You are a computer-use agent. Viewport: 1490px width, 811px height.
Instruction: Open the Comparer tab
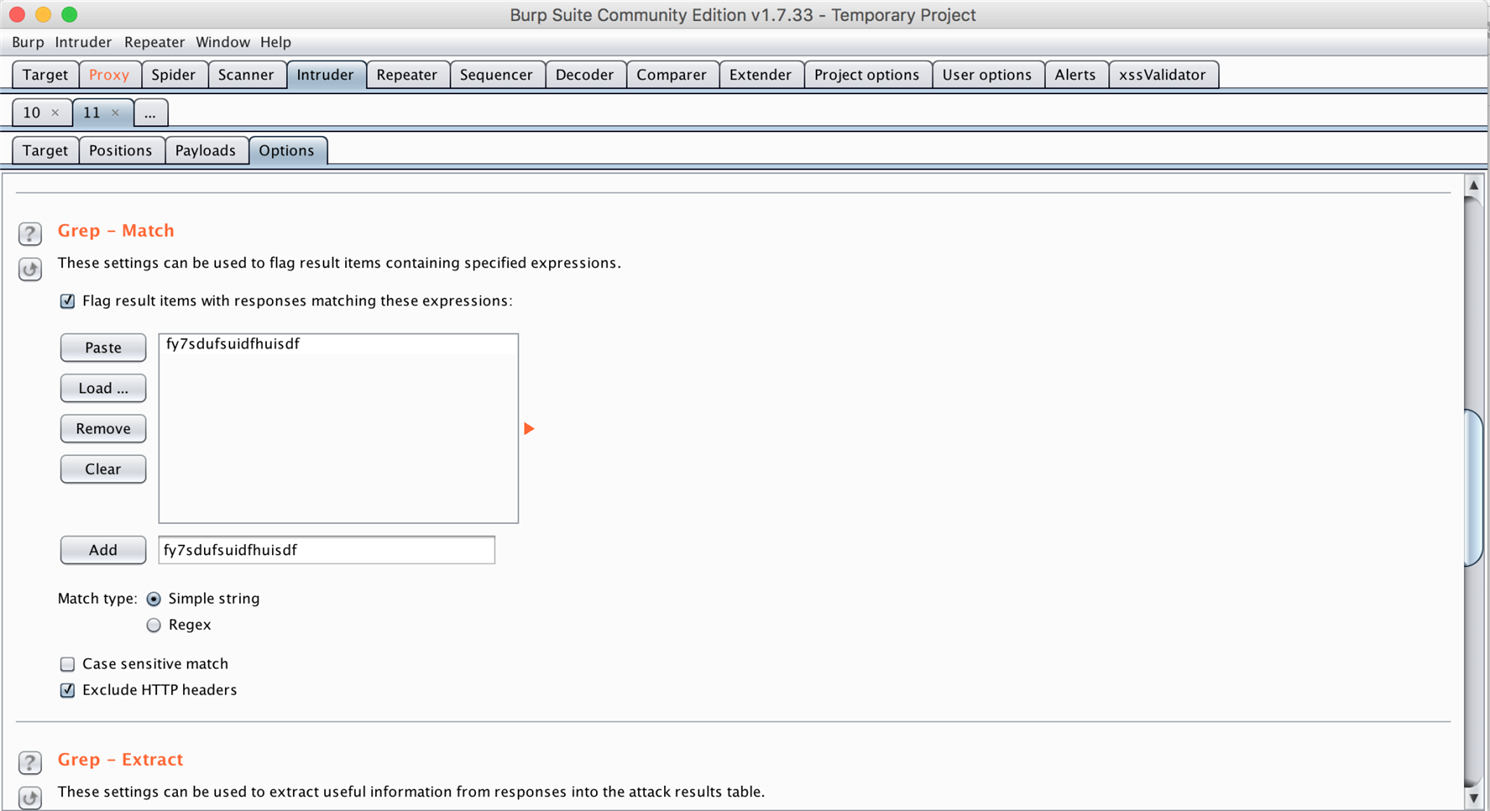(672, 75)
